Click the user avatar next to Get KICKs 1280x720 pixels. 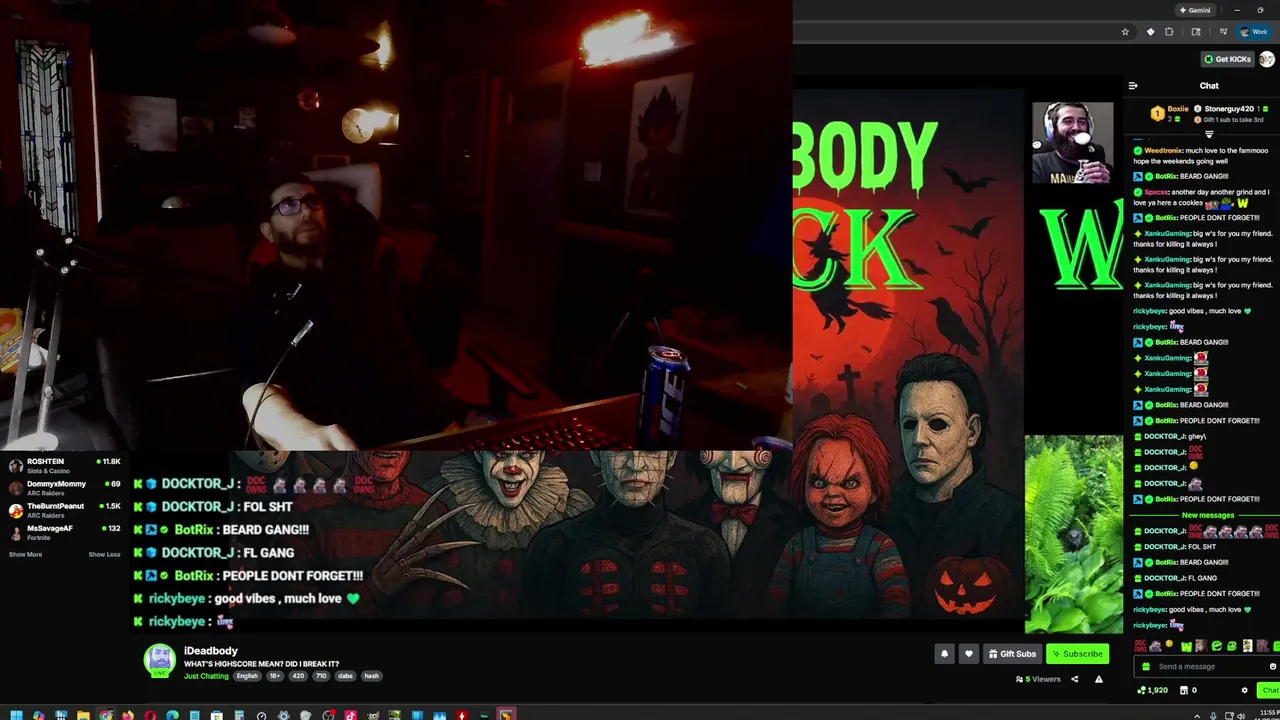click(1267, 59)
